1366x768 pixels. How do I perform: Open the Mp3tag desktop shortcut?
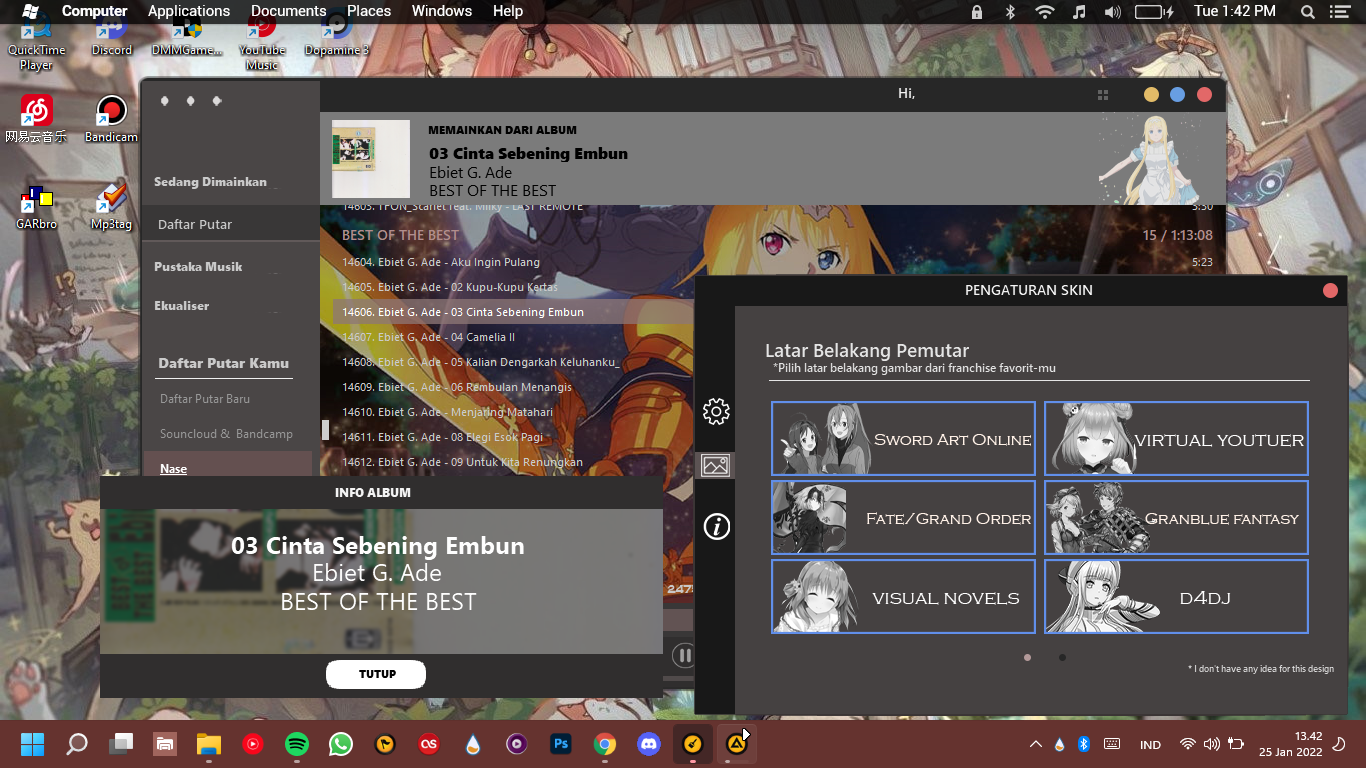pyautogui.click(x=111, y=206)
